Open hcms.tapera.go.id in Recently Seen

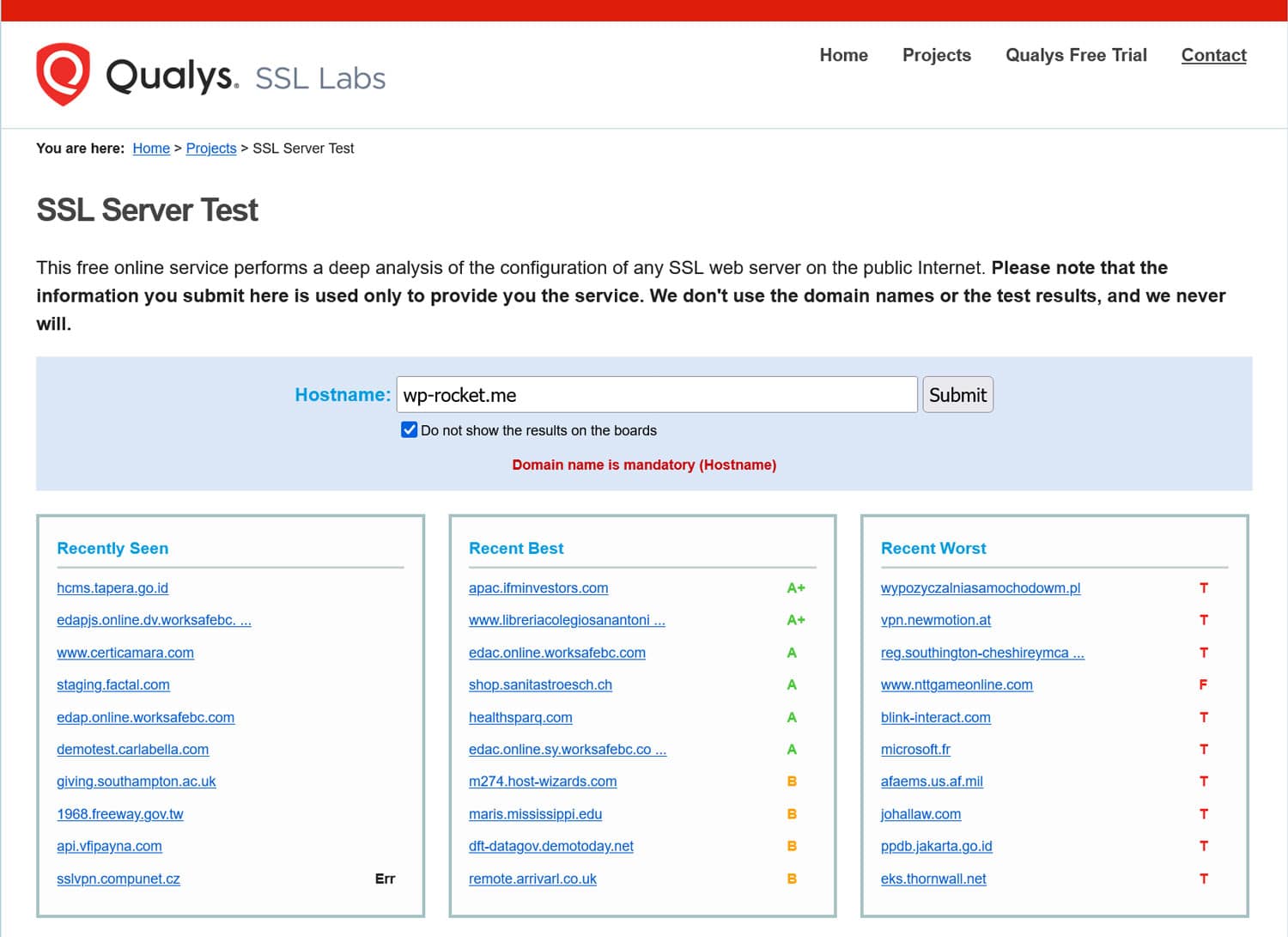[x=112, y=588]
